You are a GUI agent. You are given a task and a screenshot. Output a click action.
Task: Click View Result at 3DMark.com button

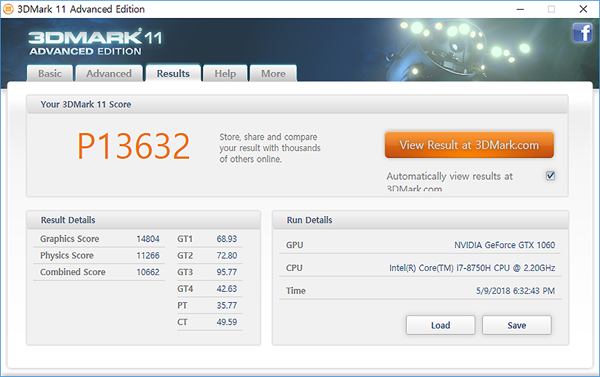point(469,145)
